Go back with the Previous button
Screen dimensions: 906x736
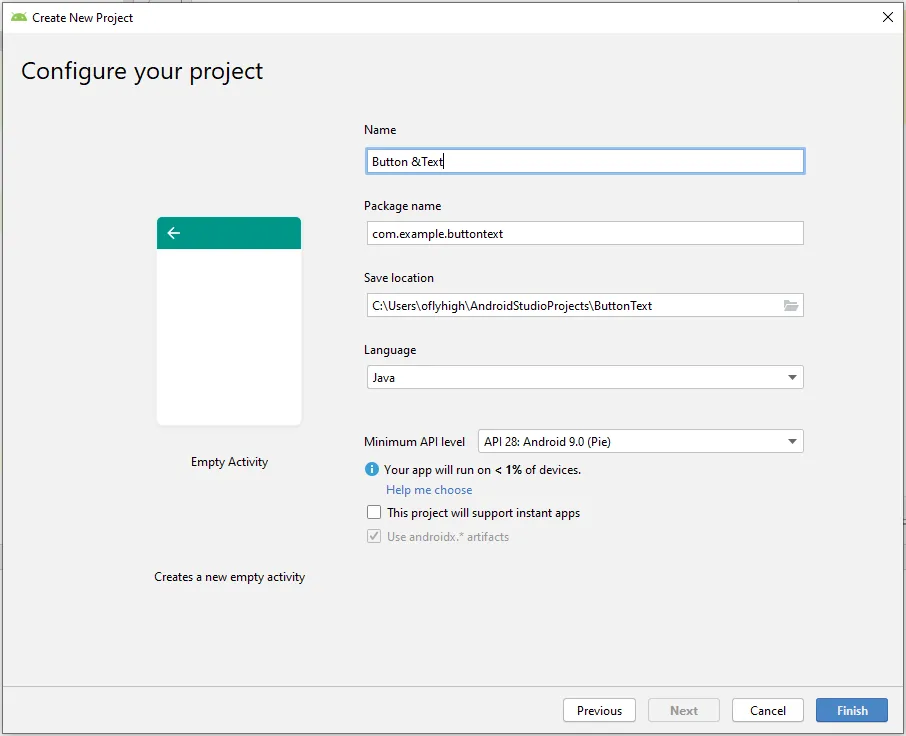click(599, 710)
